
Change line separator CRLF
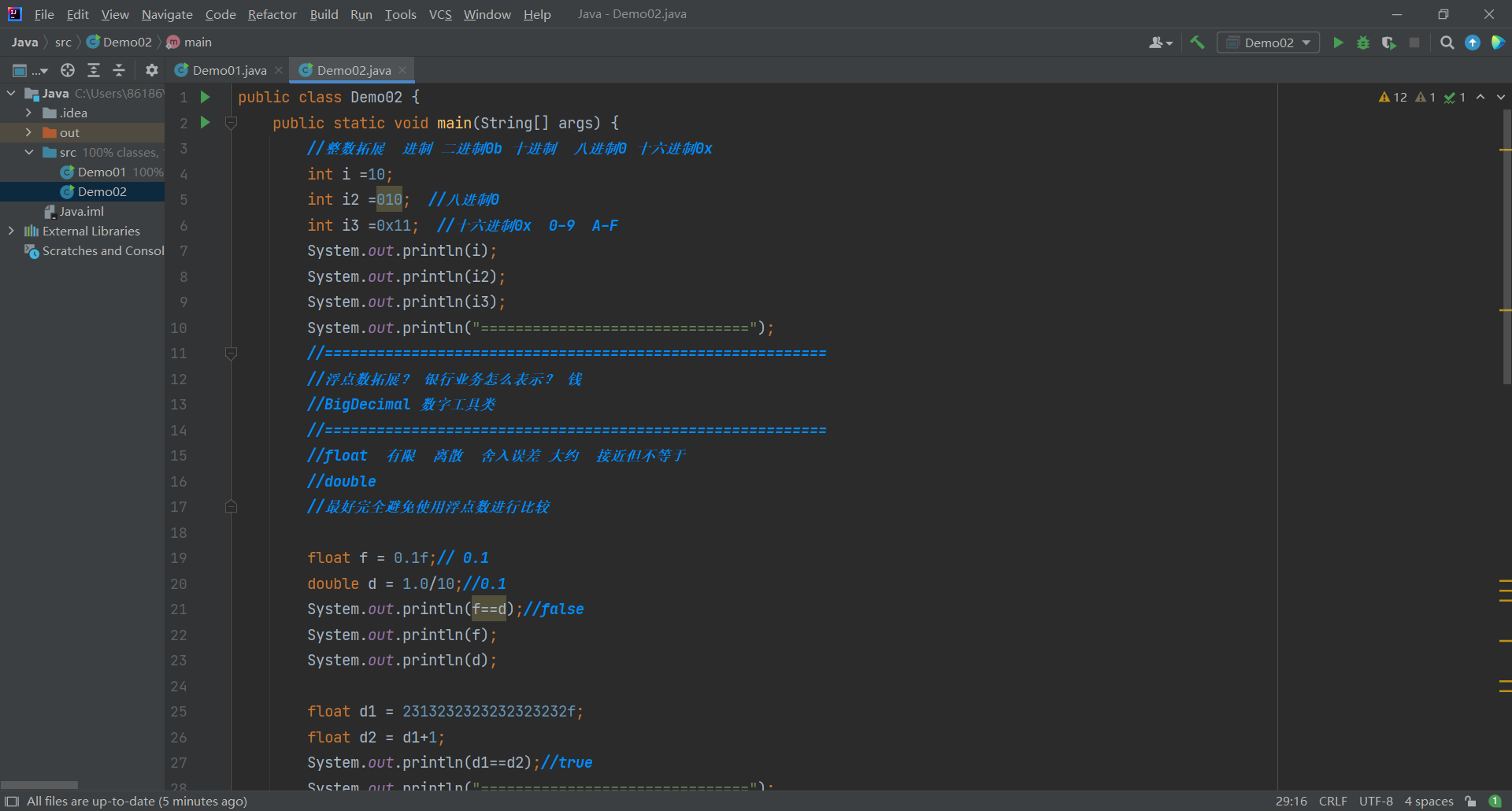[x=1332, y=802]
